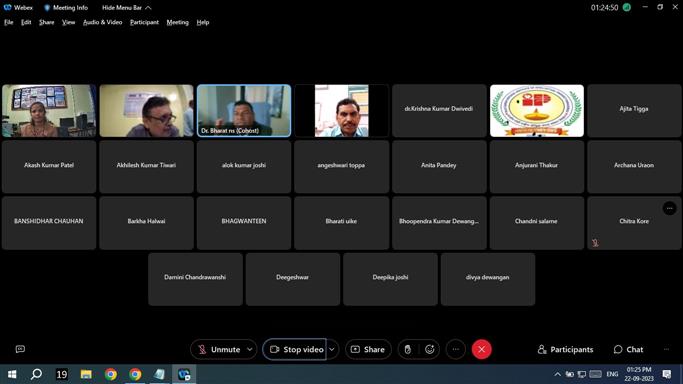This screenshot has width=683, height=384.
Task: Open the Meeting menu
Action: tap(178, 22)
